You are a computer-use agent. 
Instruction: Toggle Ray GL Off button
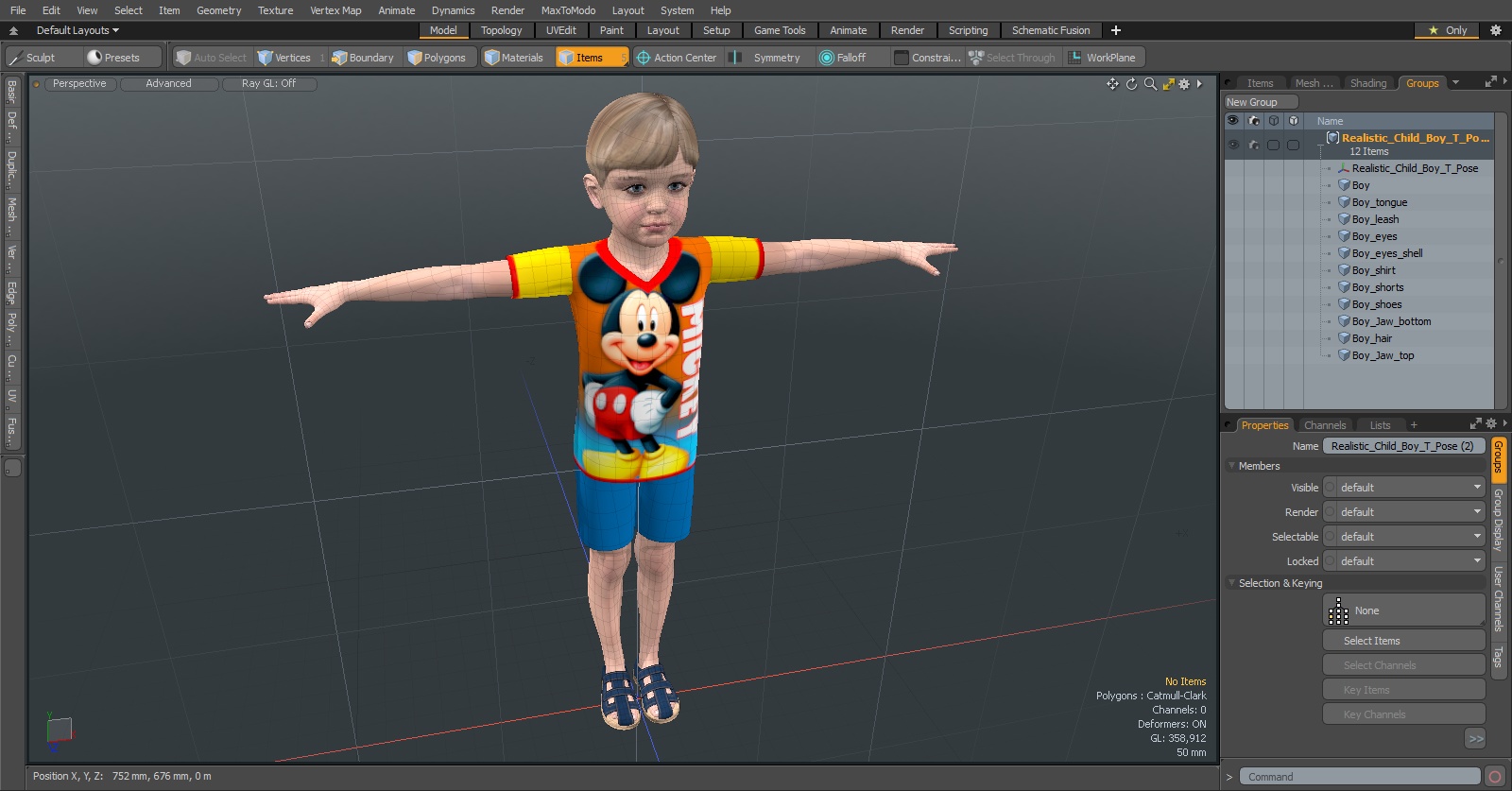(268, 84)
